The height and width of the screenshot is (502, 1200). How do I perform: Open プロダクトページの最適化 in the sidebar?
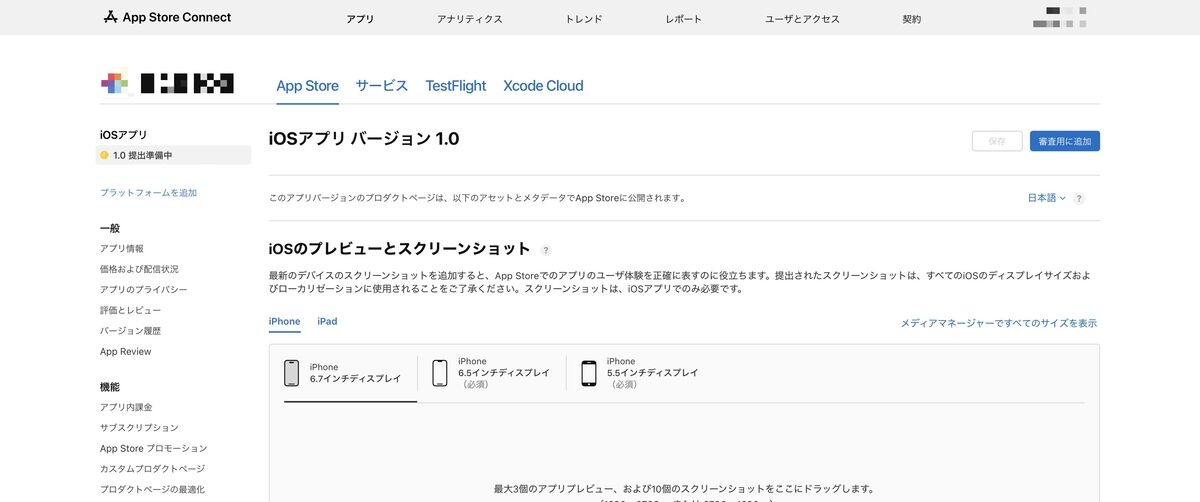click(x=152, y=489)
